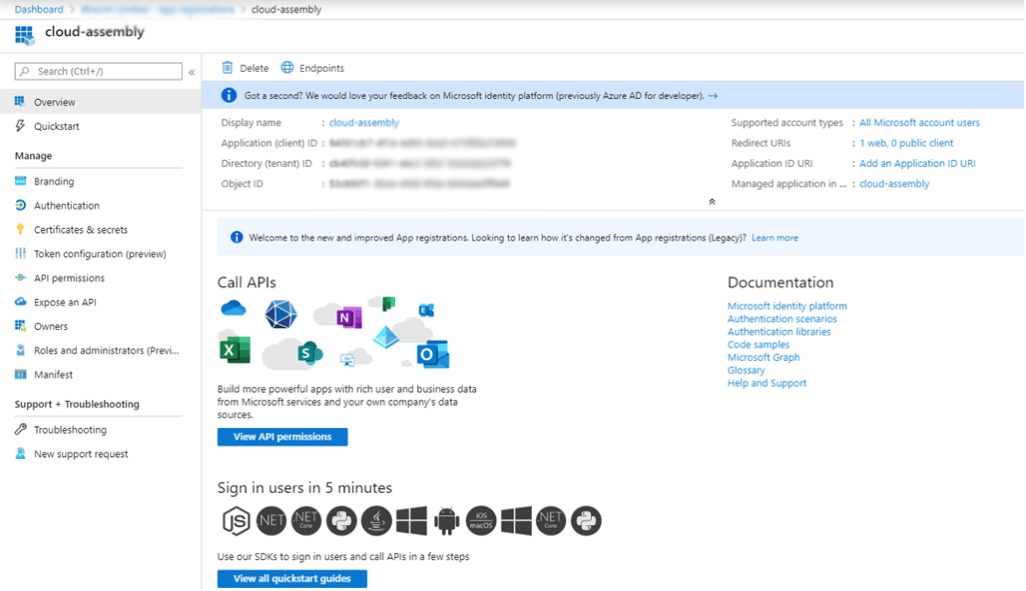Open the Code samples link
The height and width of the screenshot is (591, 1026).
tap(758, 344)
